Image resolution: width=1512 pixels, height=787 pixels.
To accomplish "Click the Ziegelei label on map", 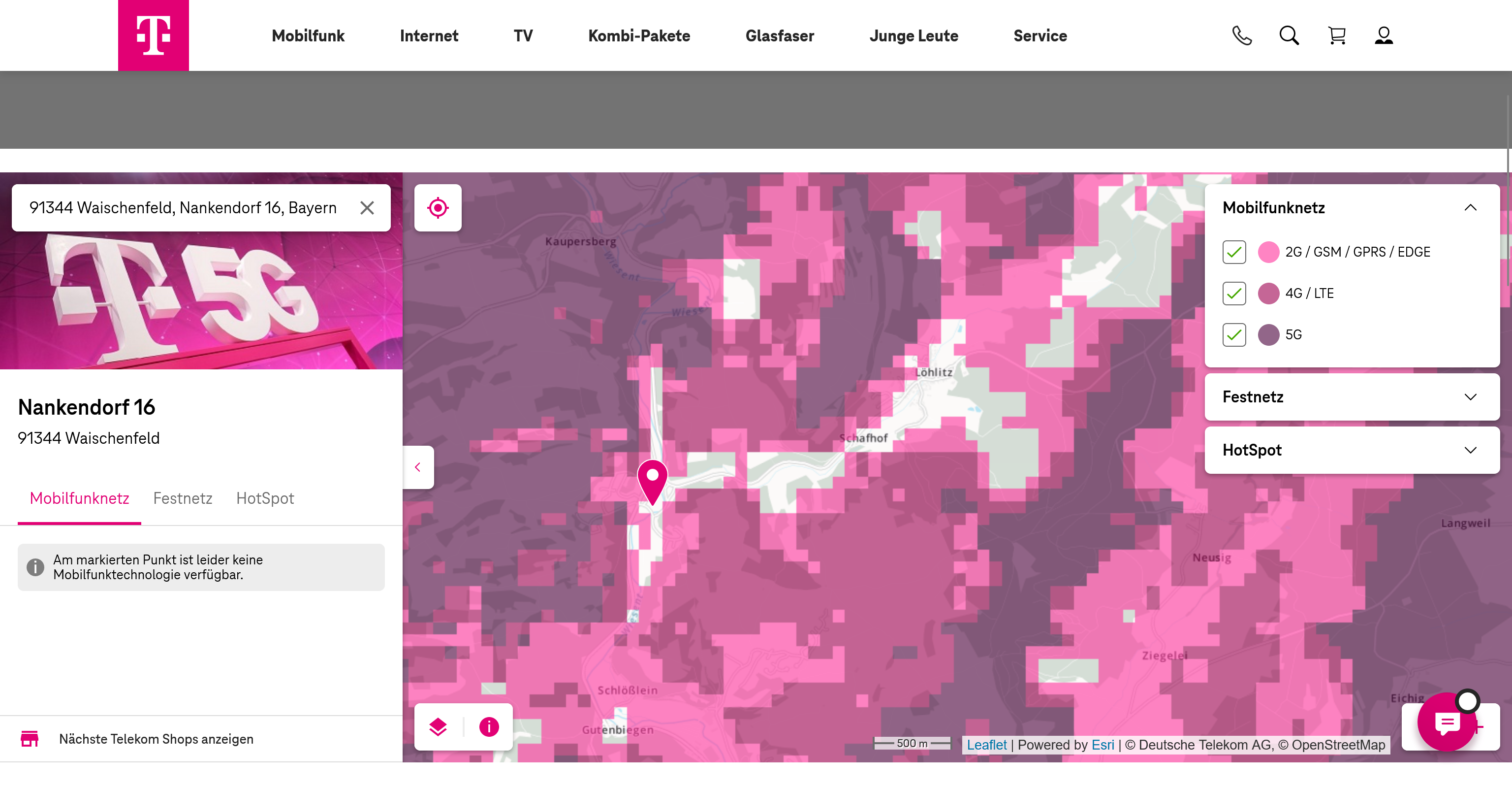I will point(1165,656).
